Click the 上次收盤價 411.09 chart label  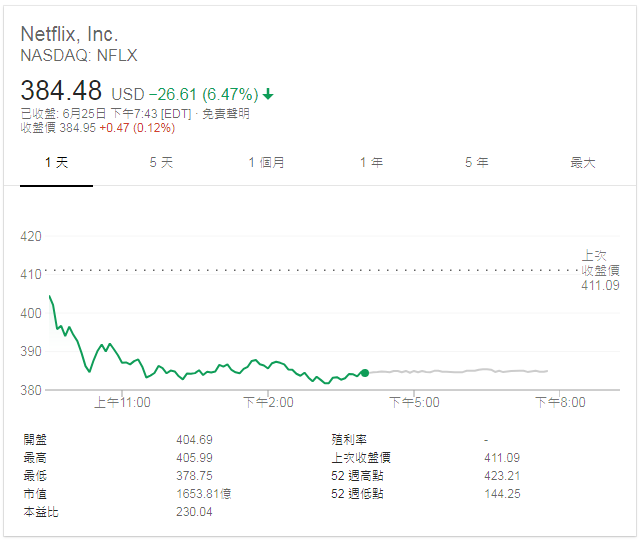(600, 271)
